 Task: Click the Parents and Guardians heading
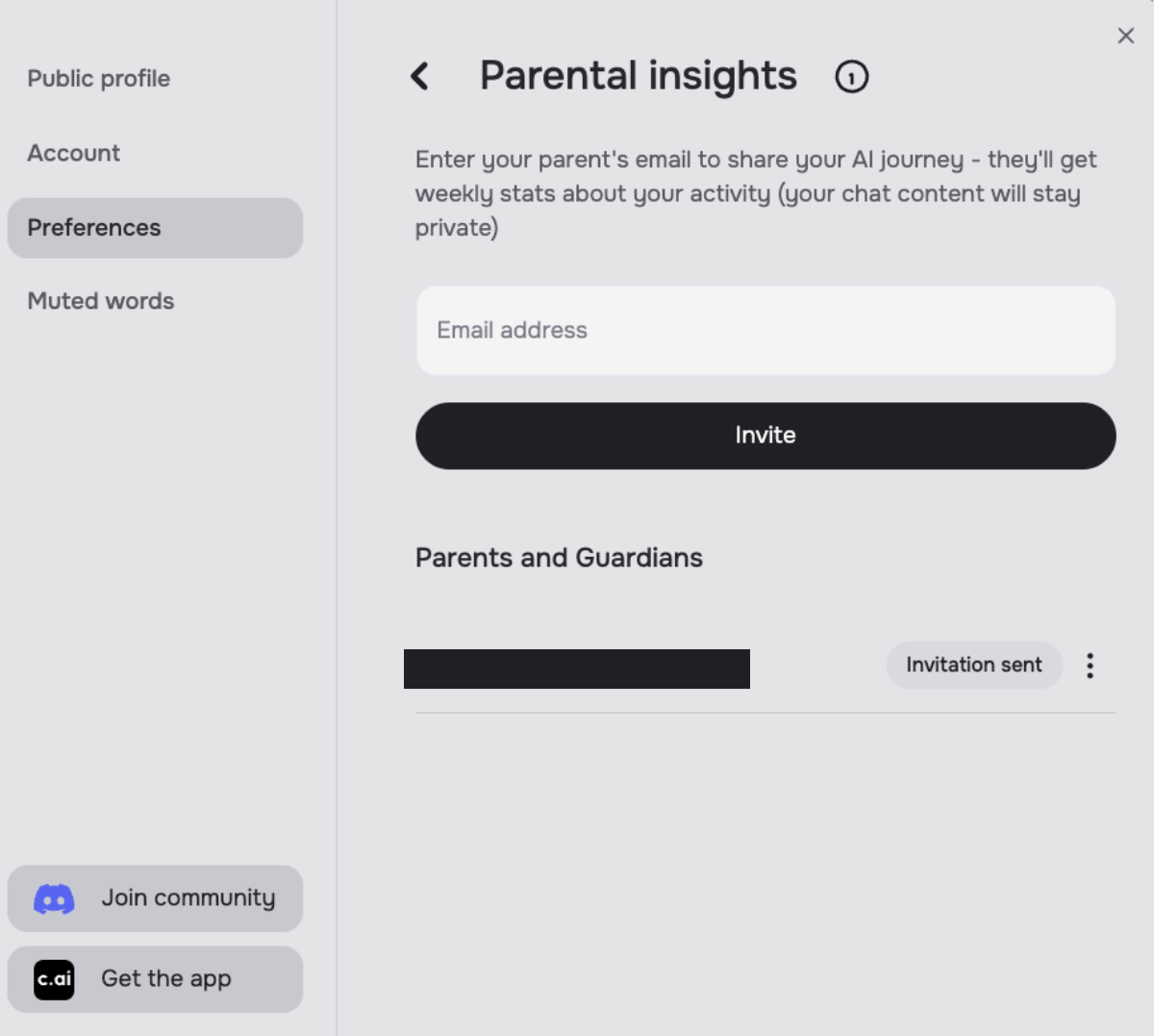[x=559, y=558]
